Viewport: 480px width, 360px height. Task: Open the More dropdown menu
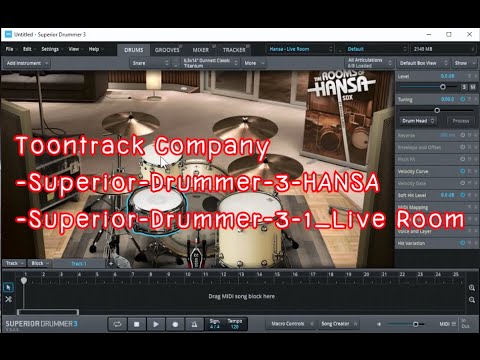pyautogui.click(x=254, y=63)
